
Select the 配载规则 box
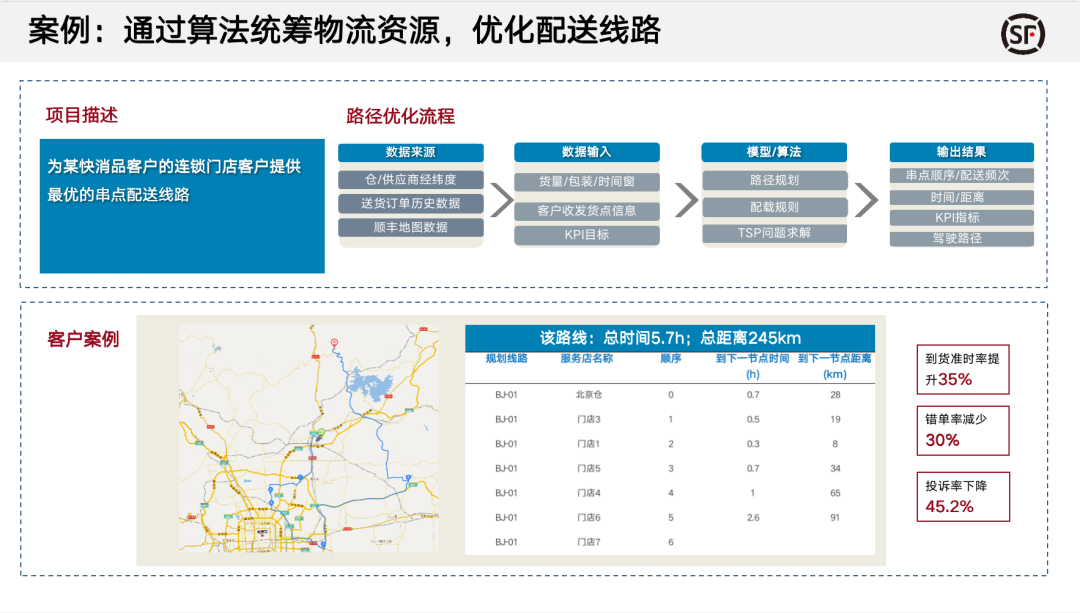click(774, 207)
